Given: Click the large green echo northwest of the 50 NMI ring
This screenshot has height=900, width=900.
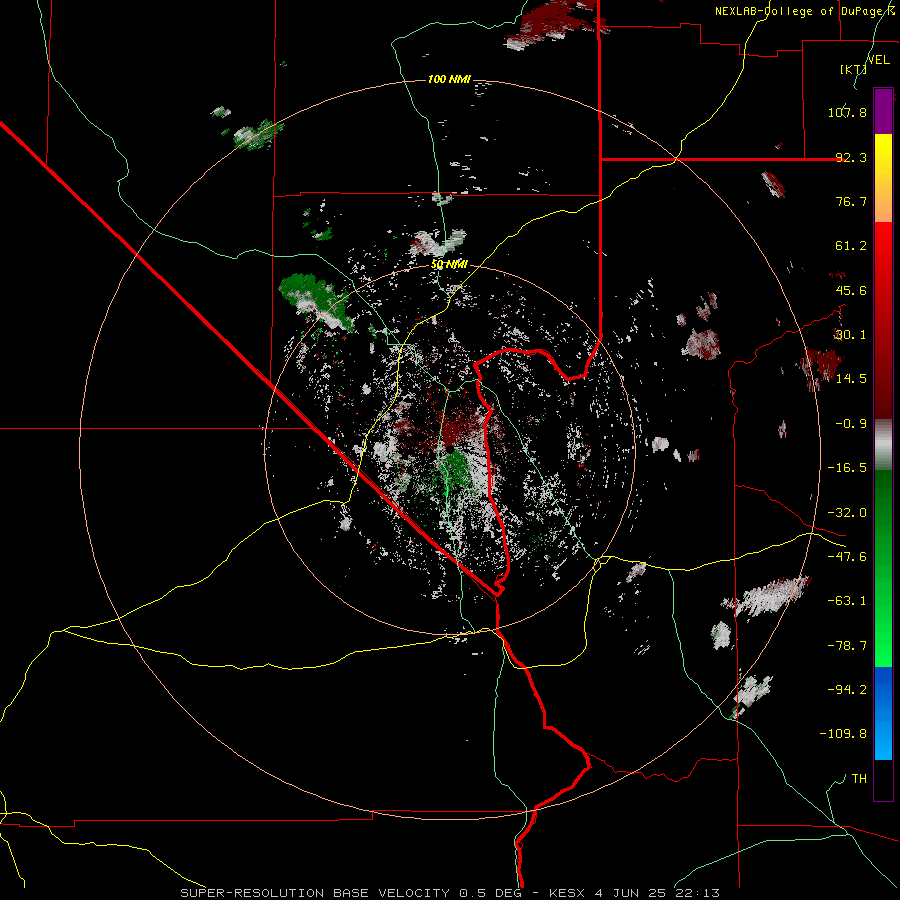Looking at the screenshot, I should coord(316,300).
